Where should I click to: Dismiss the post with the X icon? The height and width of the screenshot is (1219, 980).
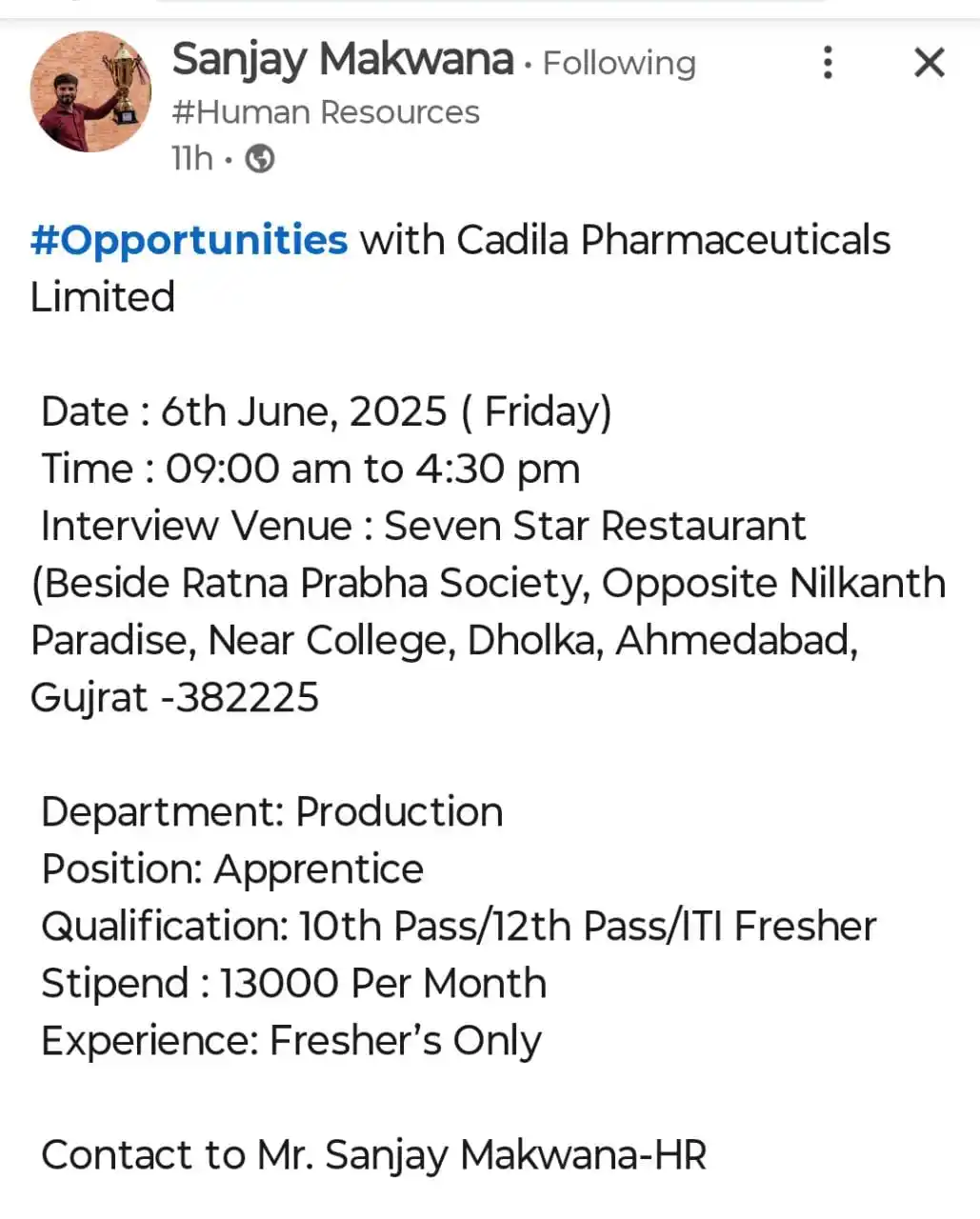click(929, 63)
